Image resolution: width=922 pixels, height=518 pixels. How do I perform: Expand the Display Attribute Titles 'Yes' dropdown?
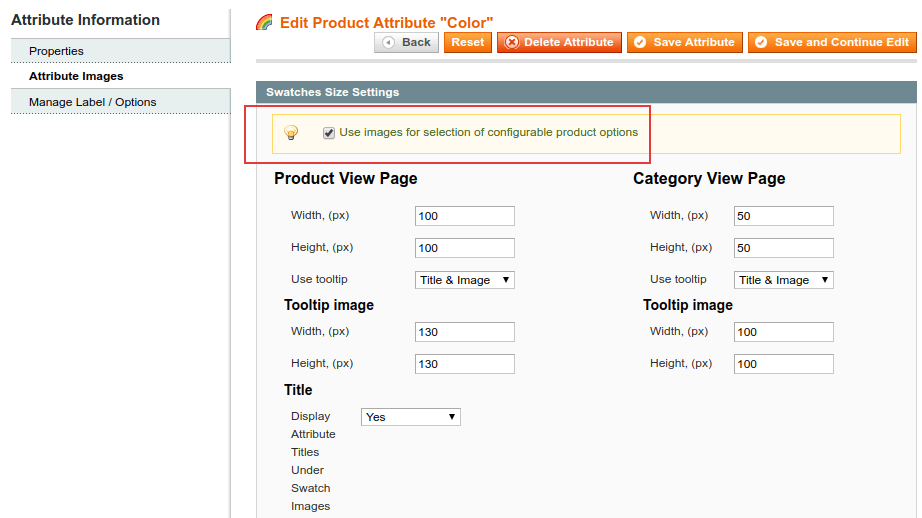click(410, 417)
